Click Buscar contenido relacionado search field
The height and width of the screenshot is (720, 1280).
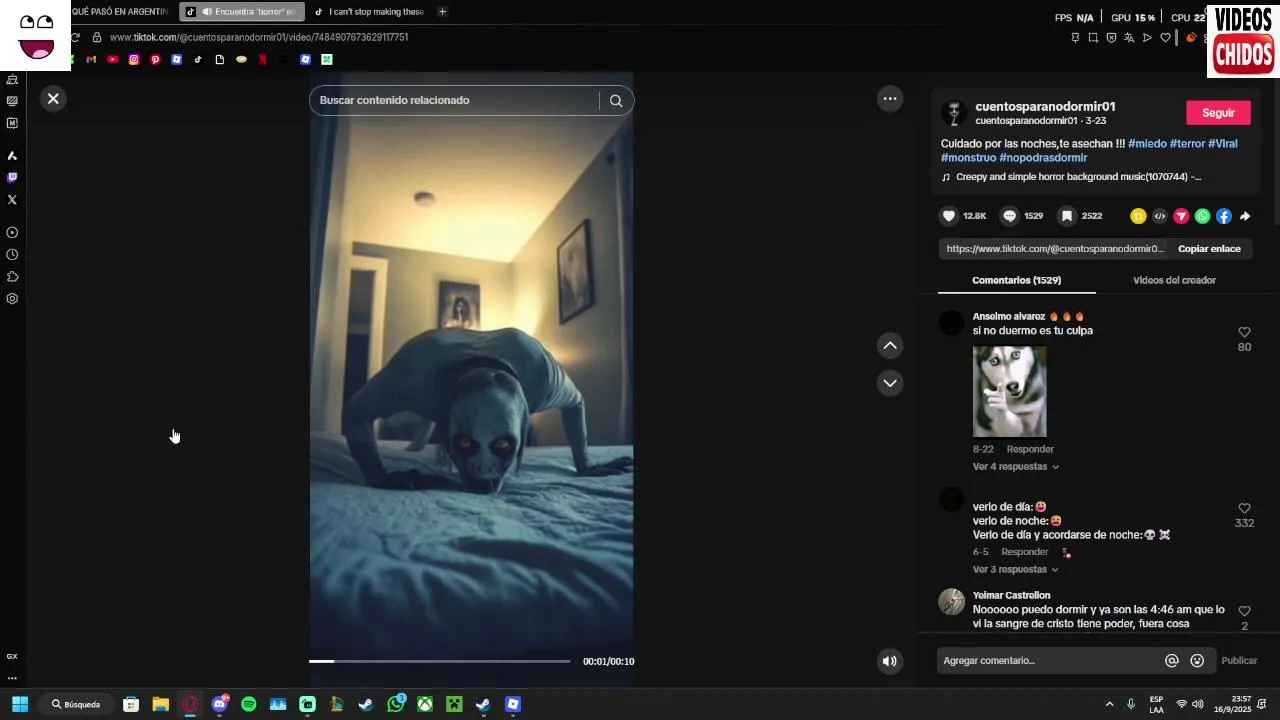(x=455, y=100)
